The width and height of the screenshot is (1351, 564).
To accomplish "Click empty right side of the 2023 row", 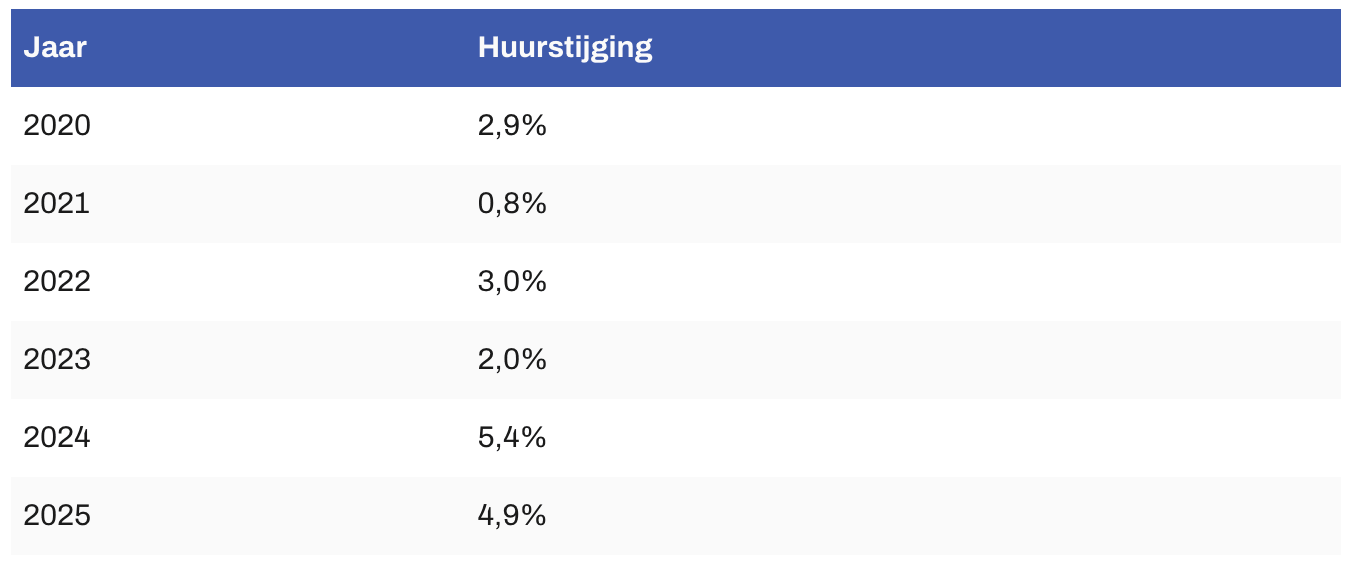I will click(x=1000, y=360).
